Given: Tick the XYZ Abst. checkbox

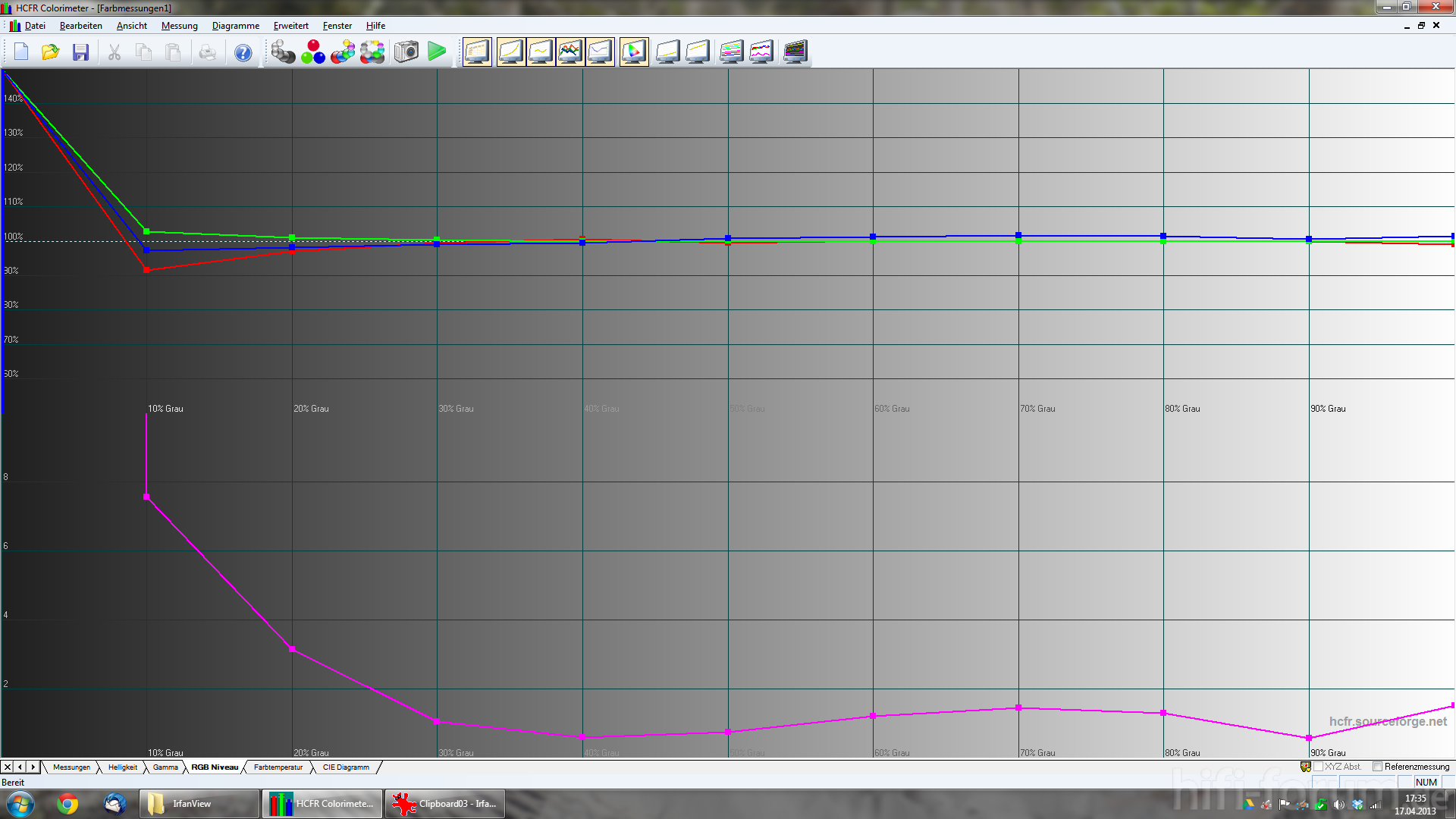Looking at the screenshot, I should pos(1319,767).
